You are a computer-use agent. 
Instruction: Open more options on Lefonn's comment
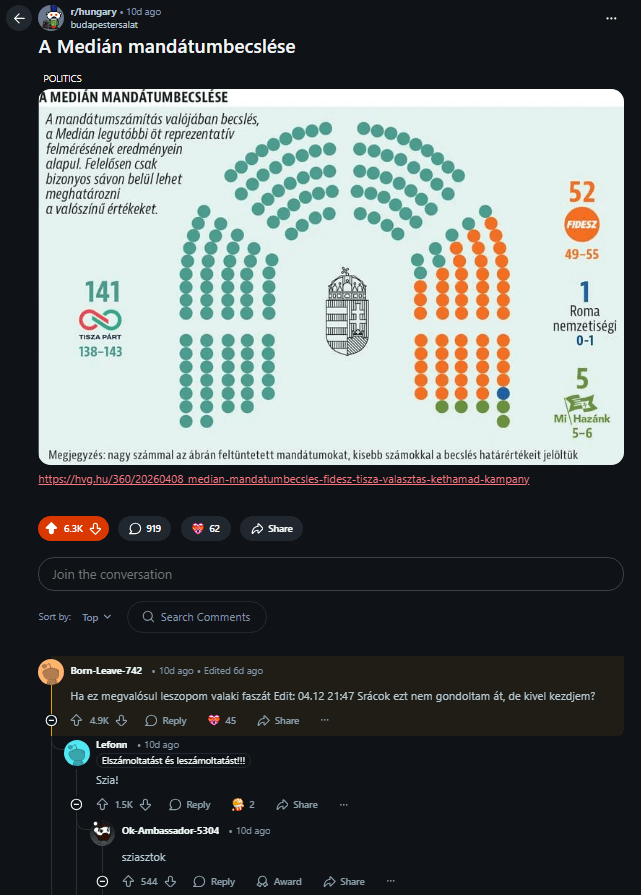tap(344, 804)
